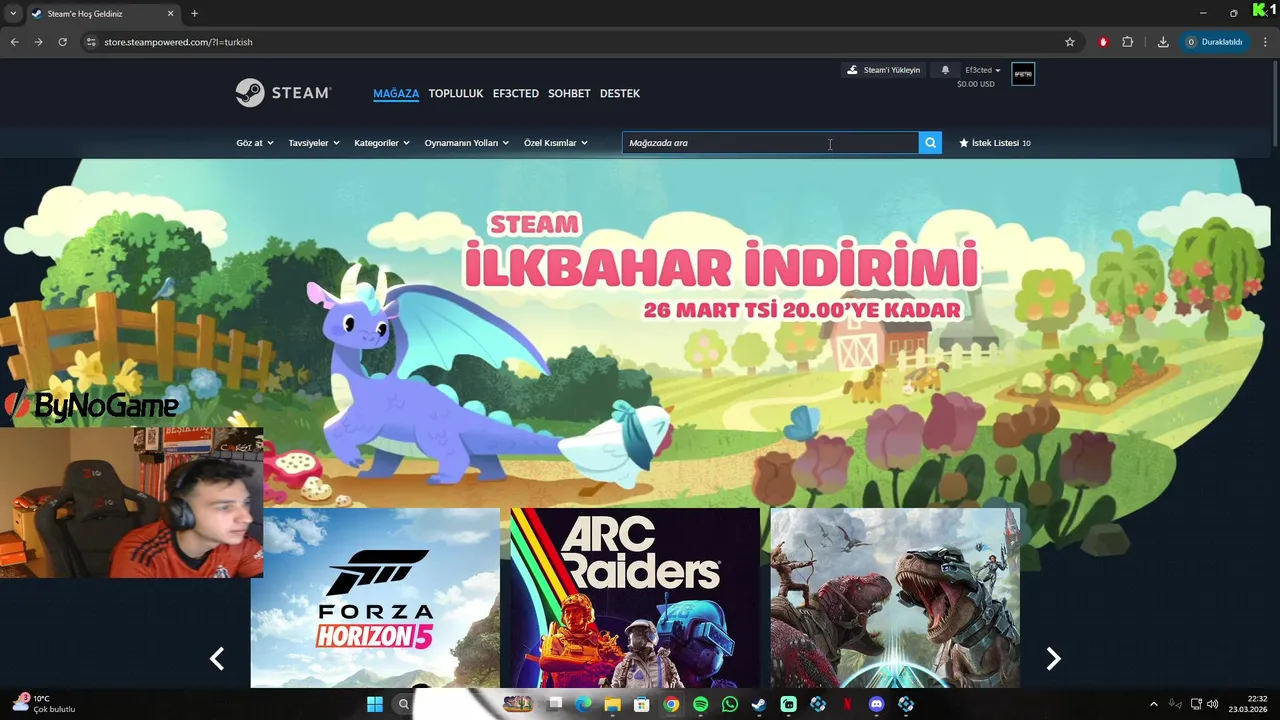
Task: Show the previous featured game carousel arrow
Action: (x=217, y=658)
